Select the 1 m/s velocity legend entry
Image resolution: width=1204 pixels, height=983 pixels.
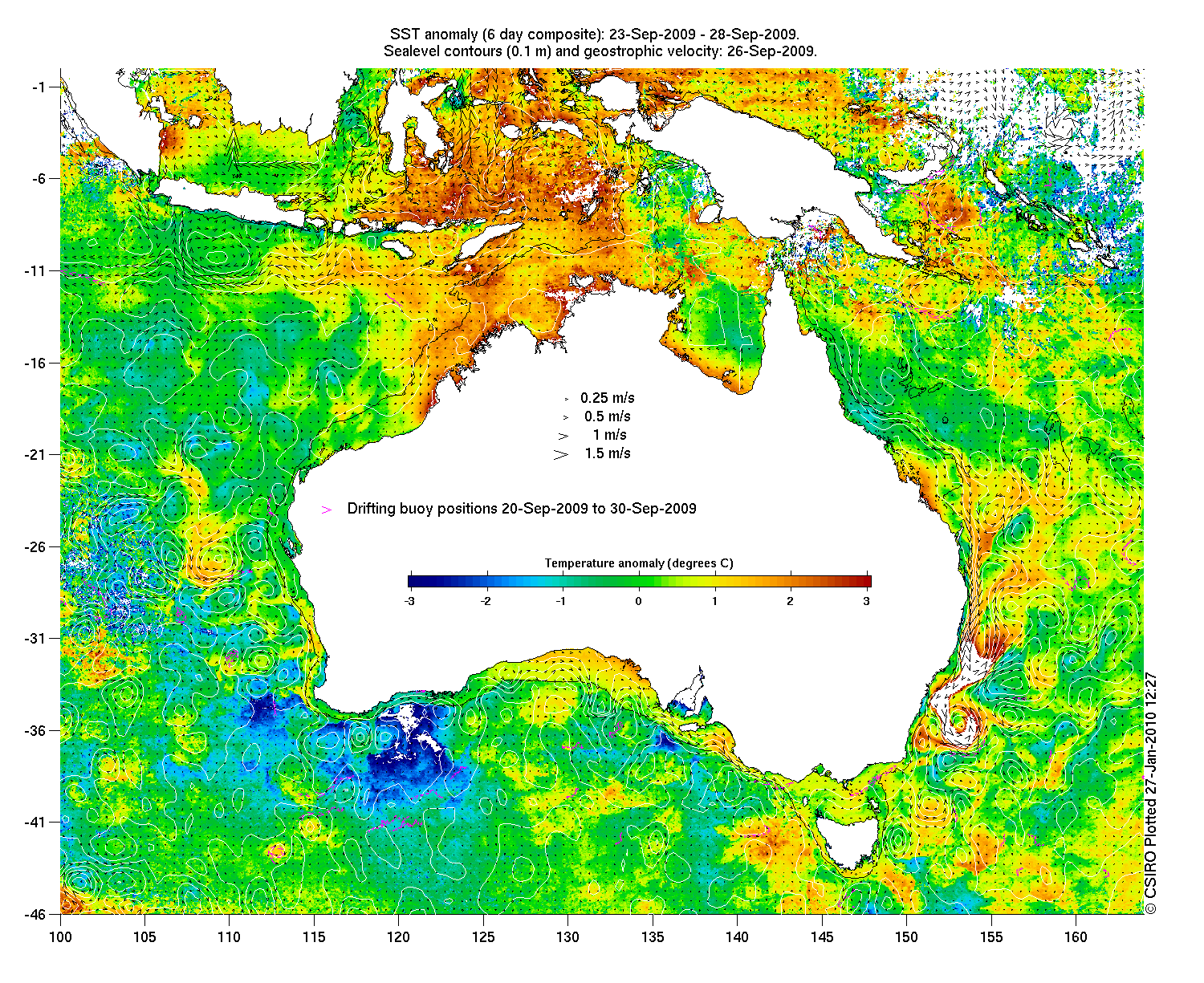[592, 435]
